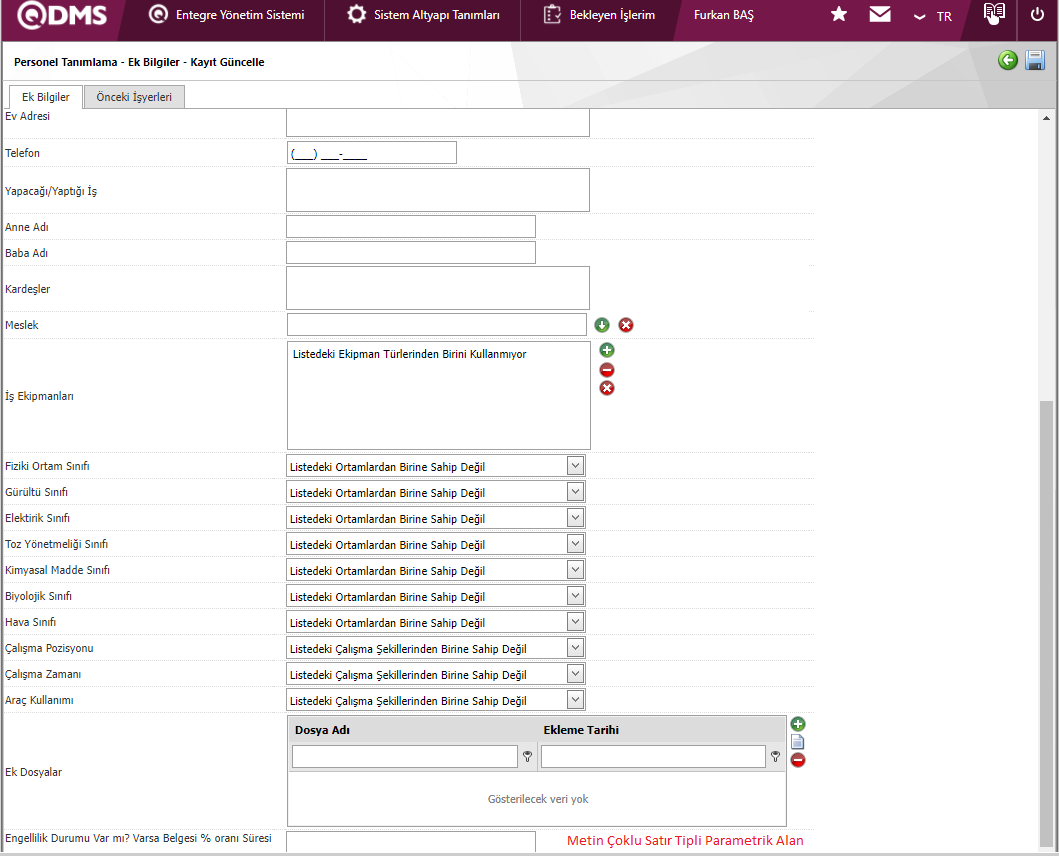This screenshot has width=1059, height=856.
Task: Open Elektirik Sınıfı dropdown
Action: click(x=575, y=518)
